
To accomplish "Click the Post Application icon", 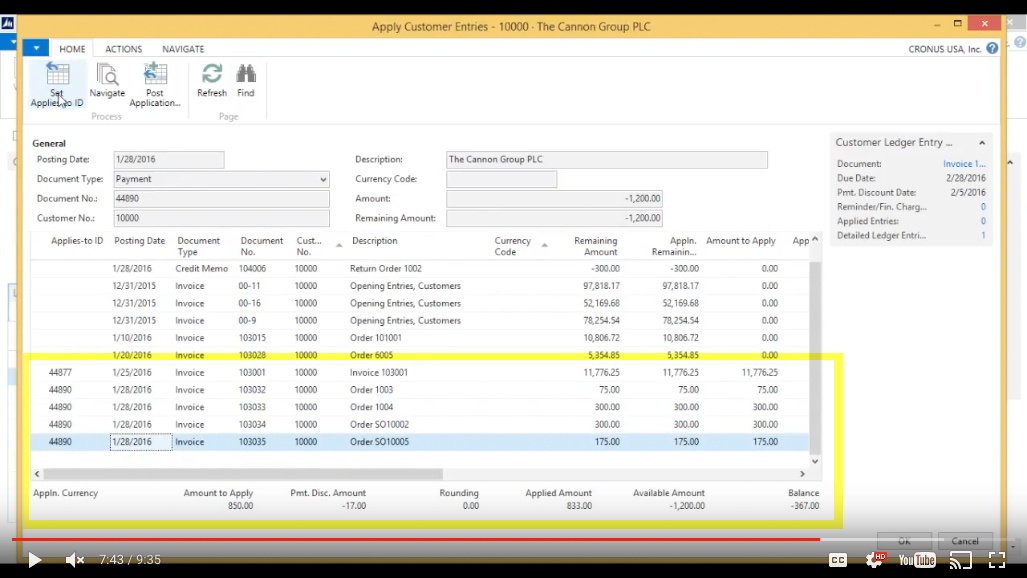I will (155, 74).
